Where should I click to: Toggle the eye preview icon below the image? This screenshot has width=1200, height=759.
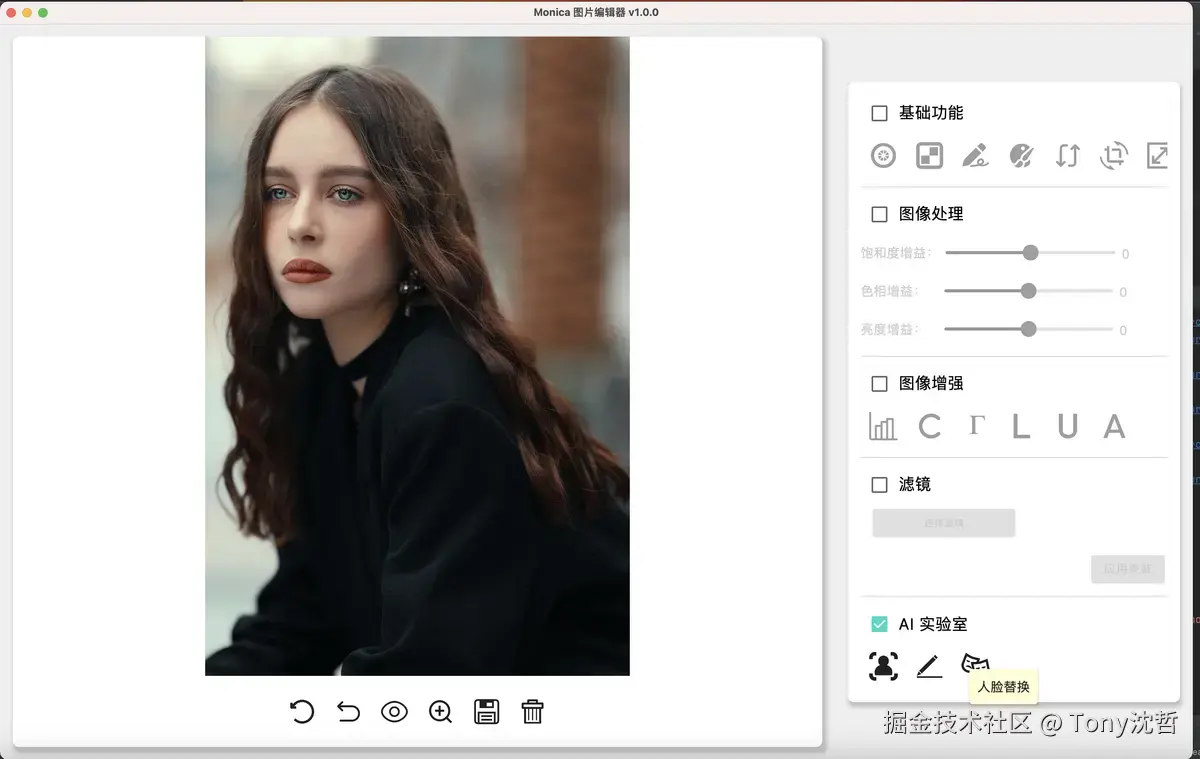click(x=394, y=712)
